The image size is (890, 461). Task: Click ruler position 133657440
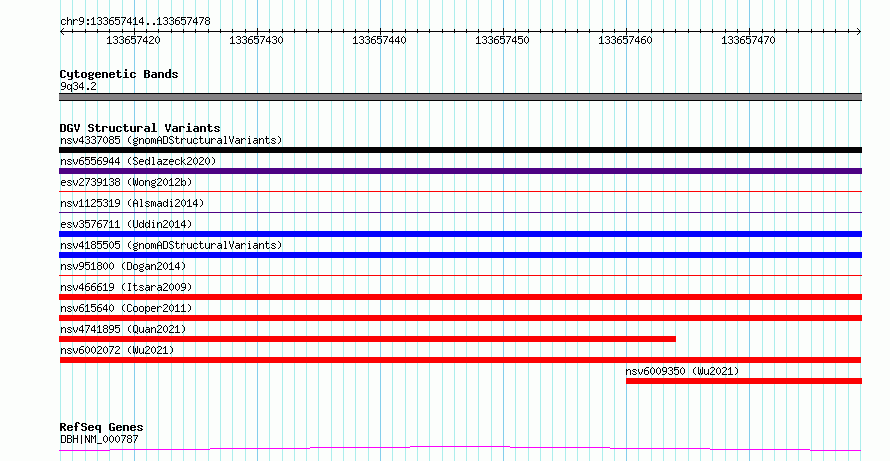(379, 40)
